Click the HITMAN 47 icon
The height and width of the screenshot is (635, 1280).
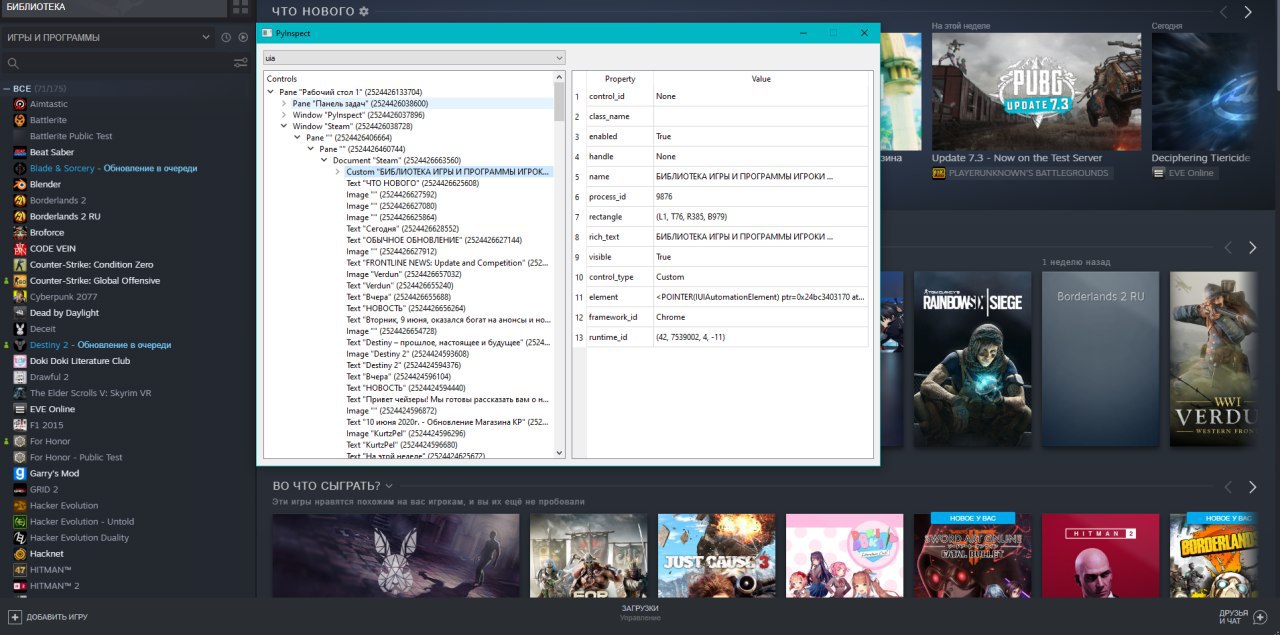(20, 569)
